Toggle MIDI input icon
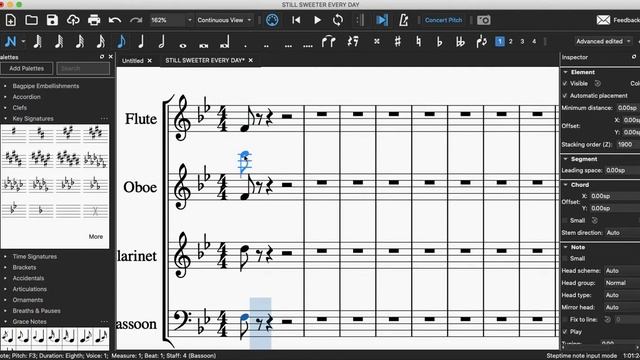 coord(272,20)
